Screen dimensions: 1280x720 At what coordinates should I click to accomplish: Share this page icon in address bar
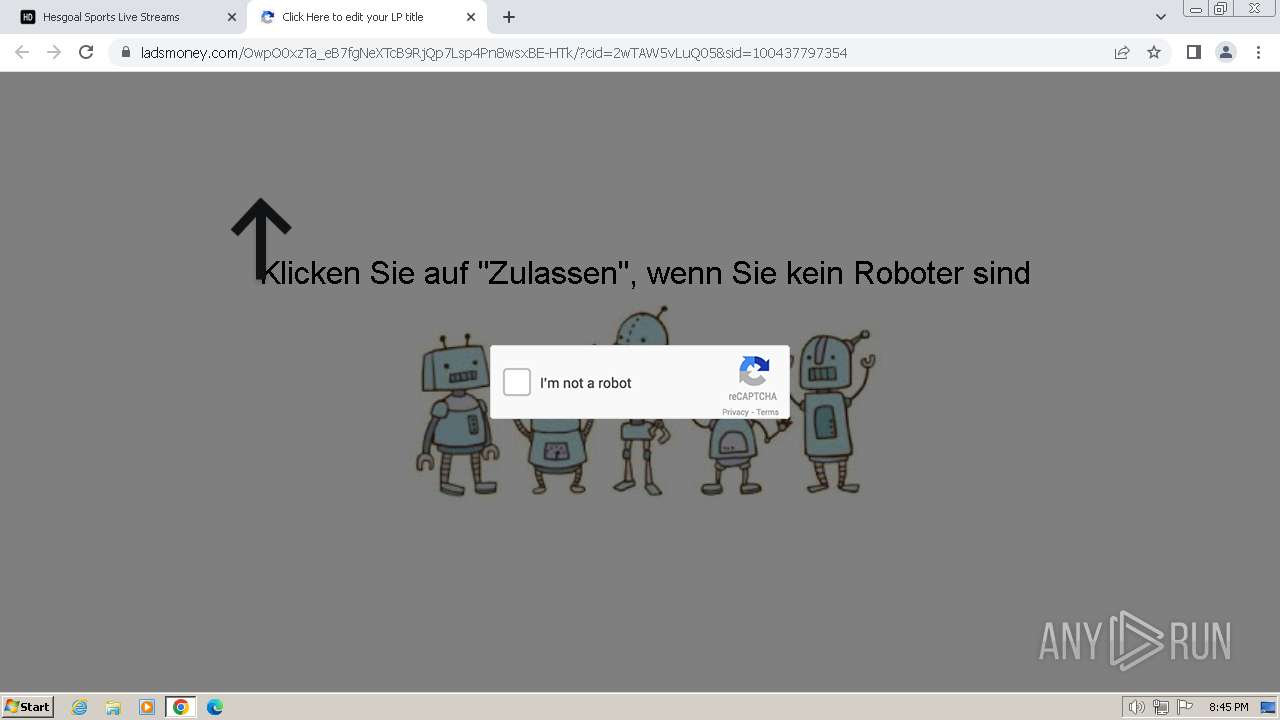[x=1122, y=53]
